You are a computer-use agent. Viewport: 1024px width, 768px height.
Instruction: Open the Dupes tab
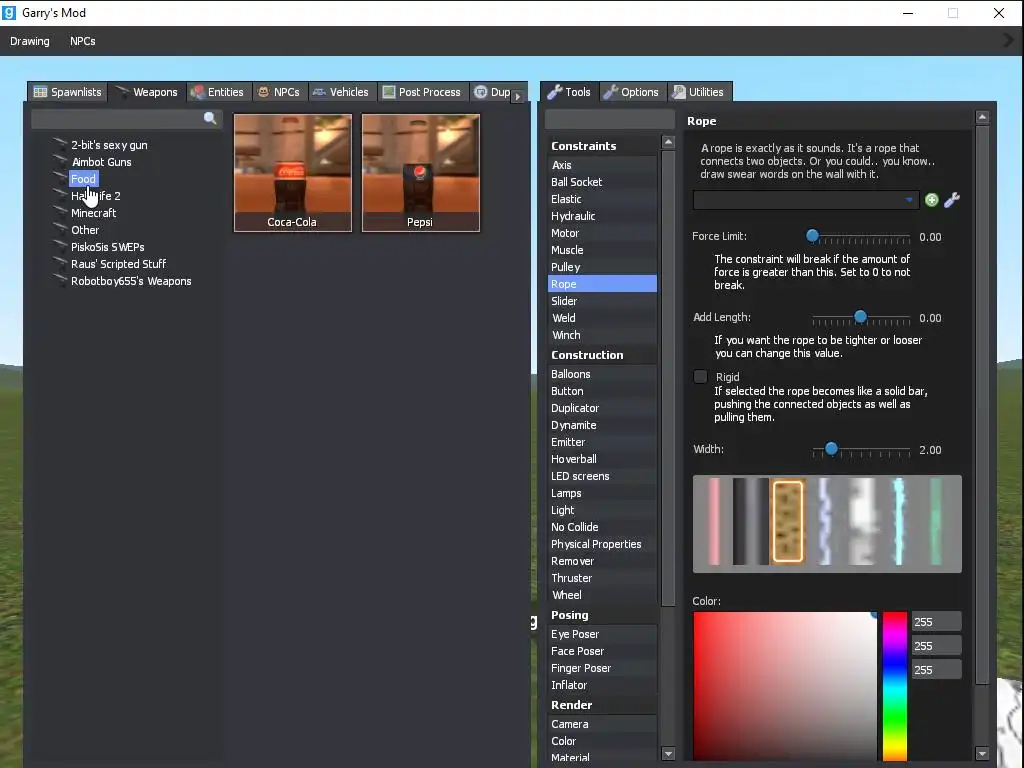(492, 92)
